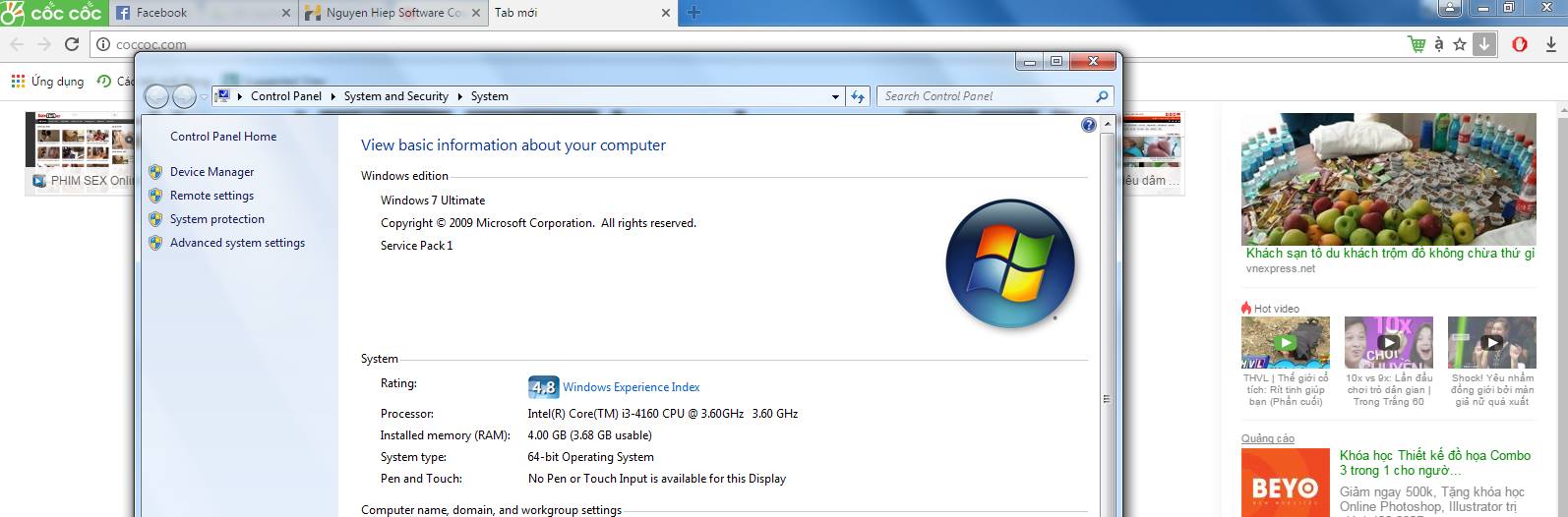
Task: Go to Control Panel breadcrumb
Action: 285,96
